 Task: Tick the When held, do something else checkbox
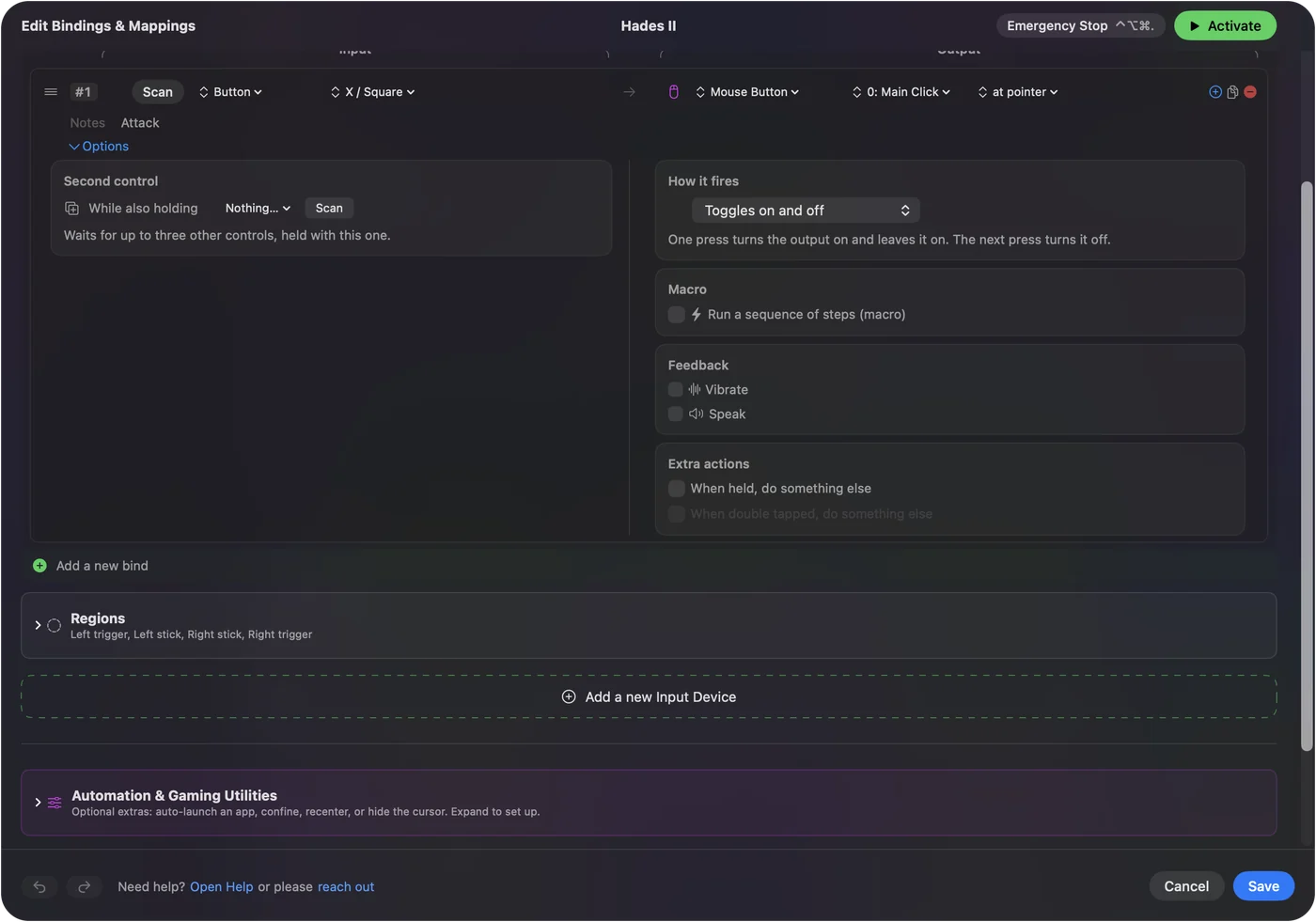tap(676, 489)
